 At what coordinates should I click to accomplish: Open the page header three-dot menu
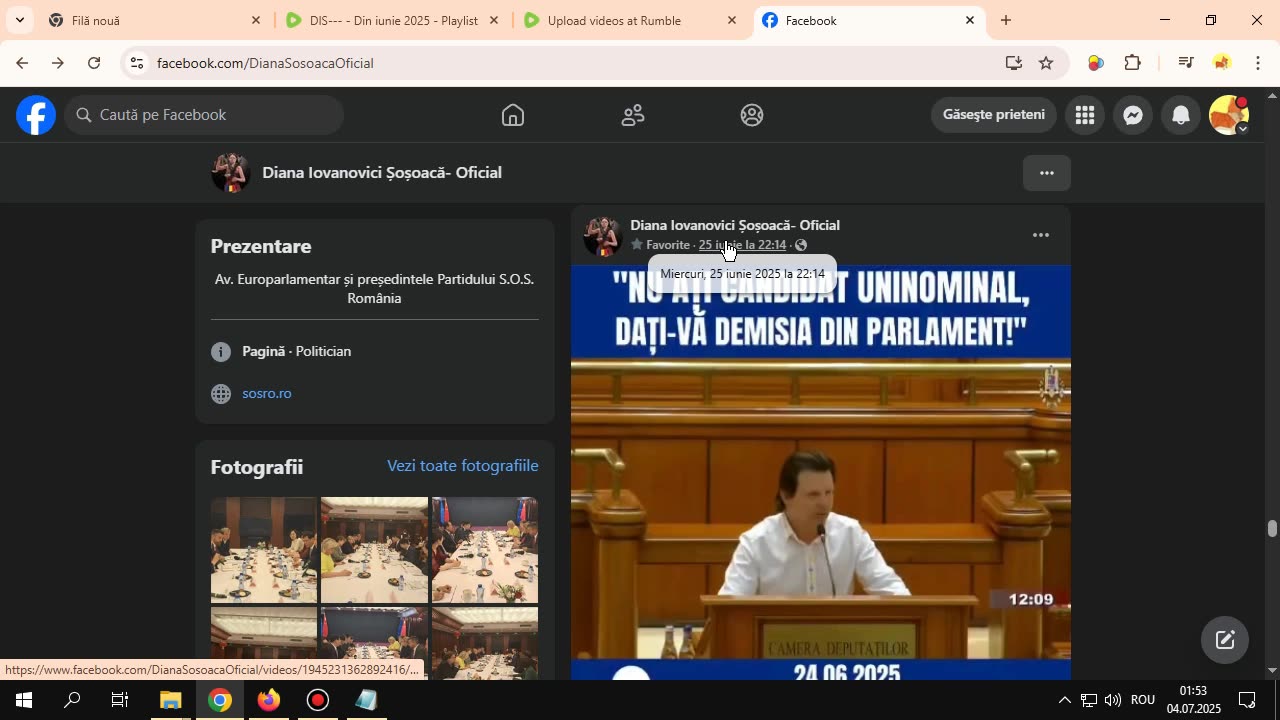pos(1047,173)
